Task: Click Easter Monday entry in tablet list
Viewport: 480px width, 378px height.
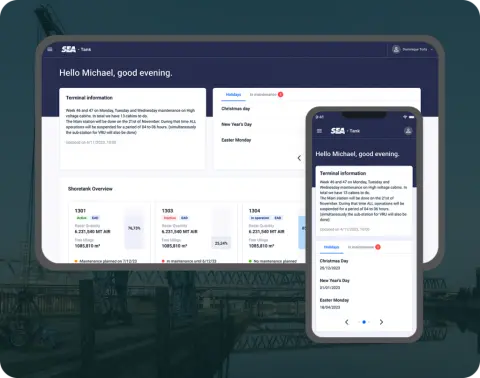Action: click(236, 140)
